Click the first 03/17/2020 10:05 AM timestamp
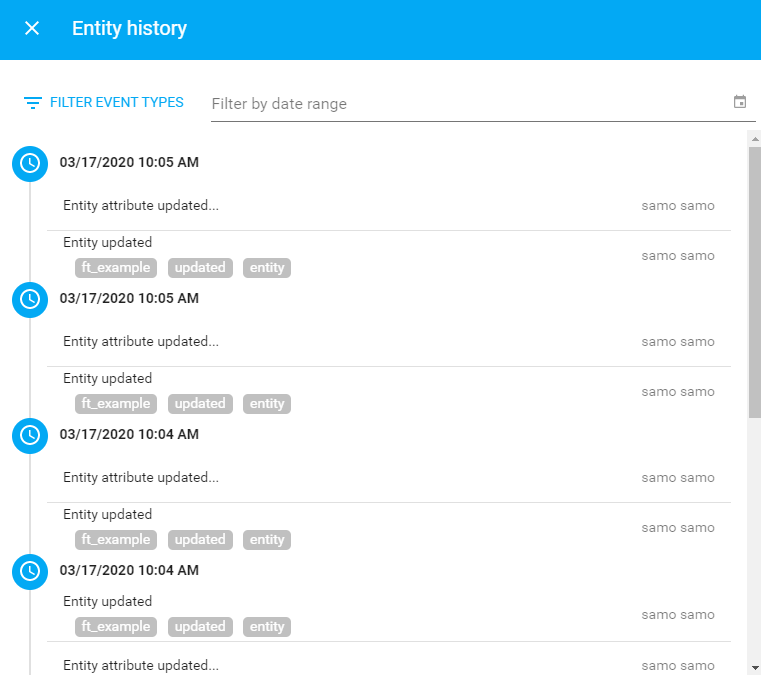The height and width of the screenshot is (675, 761). pyautogui.click(x=129, y=162)
